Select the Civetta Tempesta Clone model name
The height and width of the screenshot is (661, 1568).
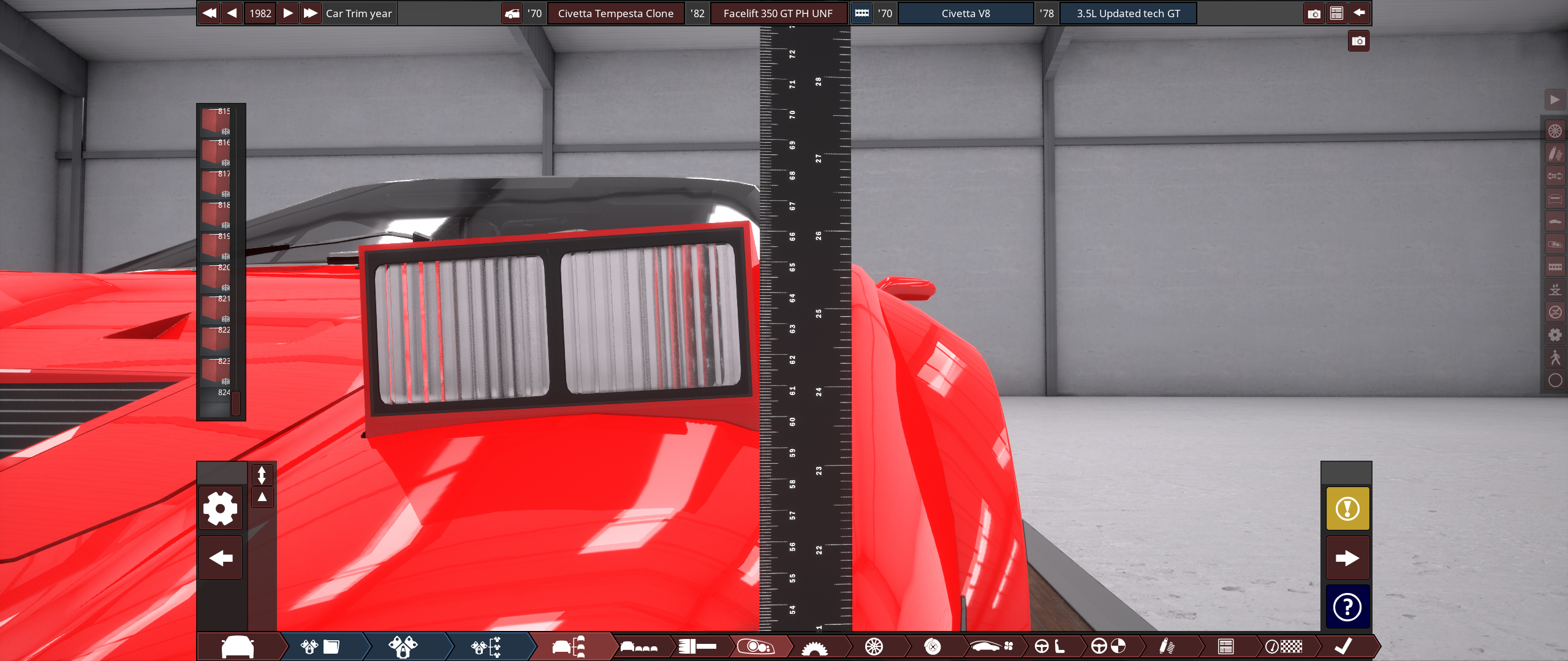pos(615,13)
